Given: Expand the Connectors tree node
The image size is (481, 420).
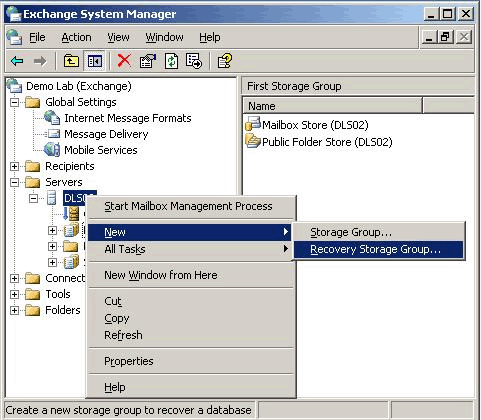Looking at the screenshot, I should point(14,278).
